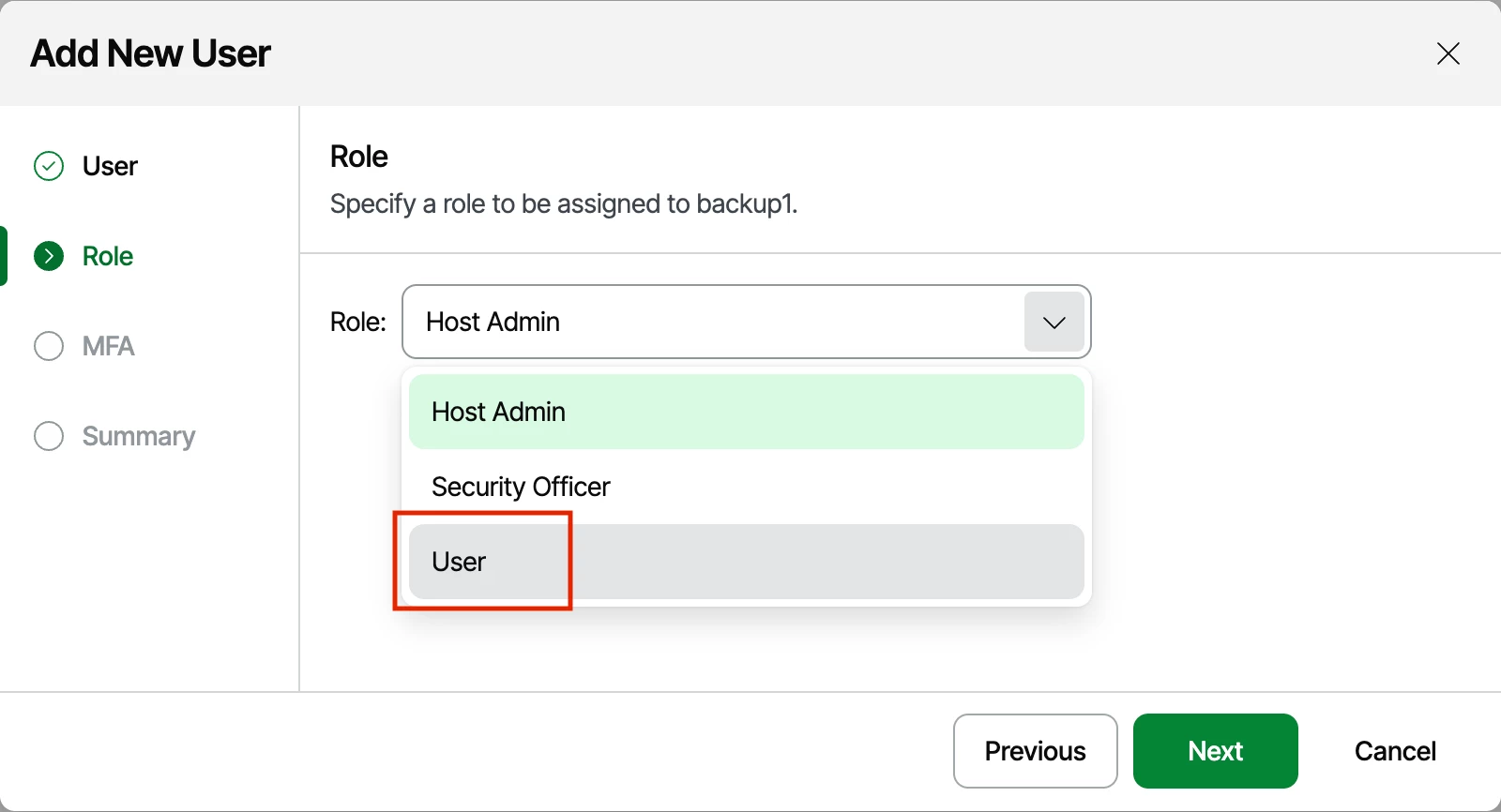Jump to the MFA wizard step
This screenshot has height=812, width=1501.
pyautogui.click(x=108, y=346)
